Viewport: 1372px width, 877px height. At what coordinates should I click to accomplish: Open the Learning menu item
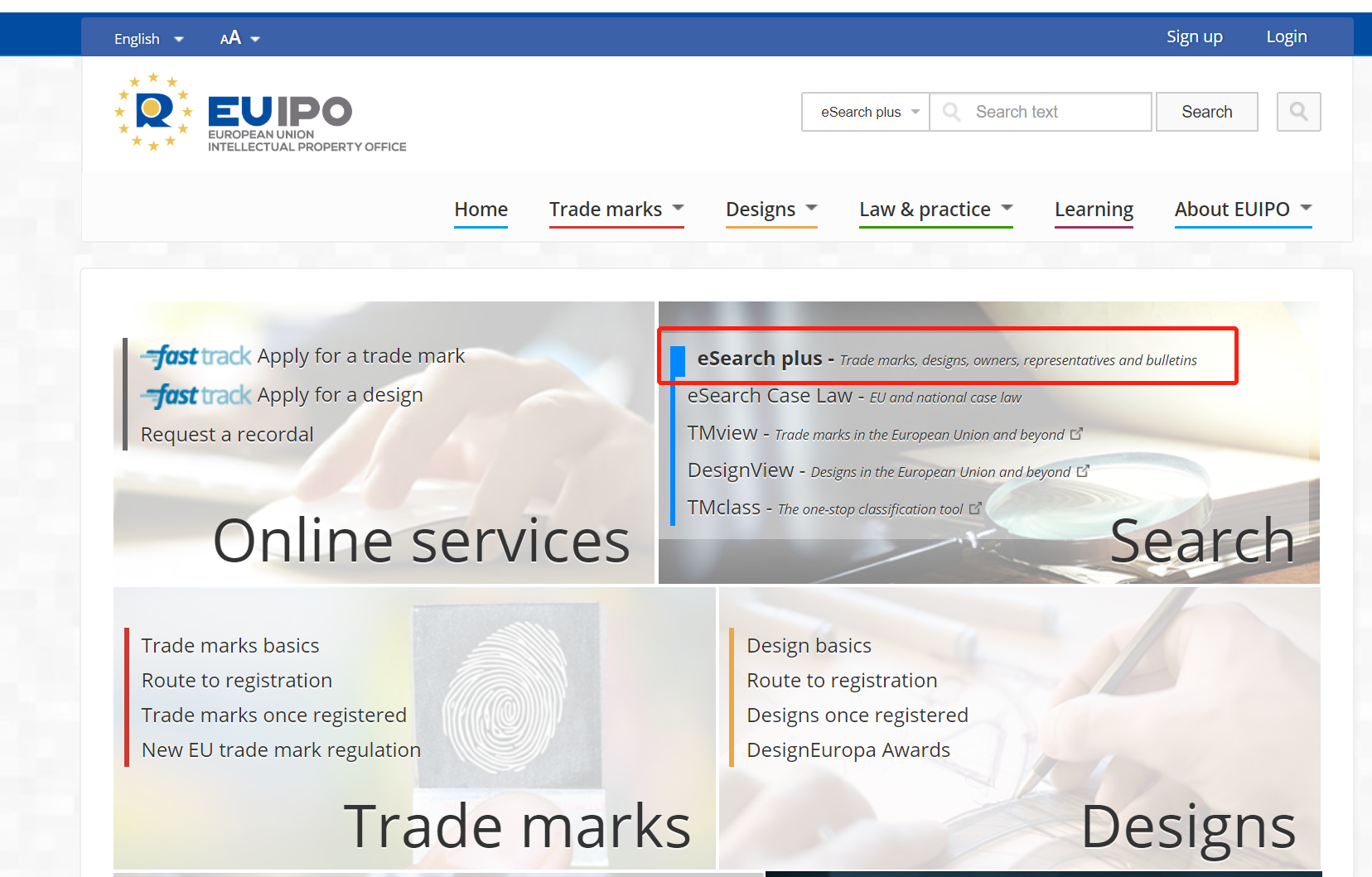1094,210
